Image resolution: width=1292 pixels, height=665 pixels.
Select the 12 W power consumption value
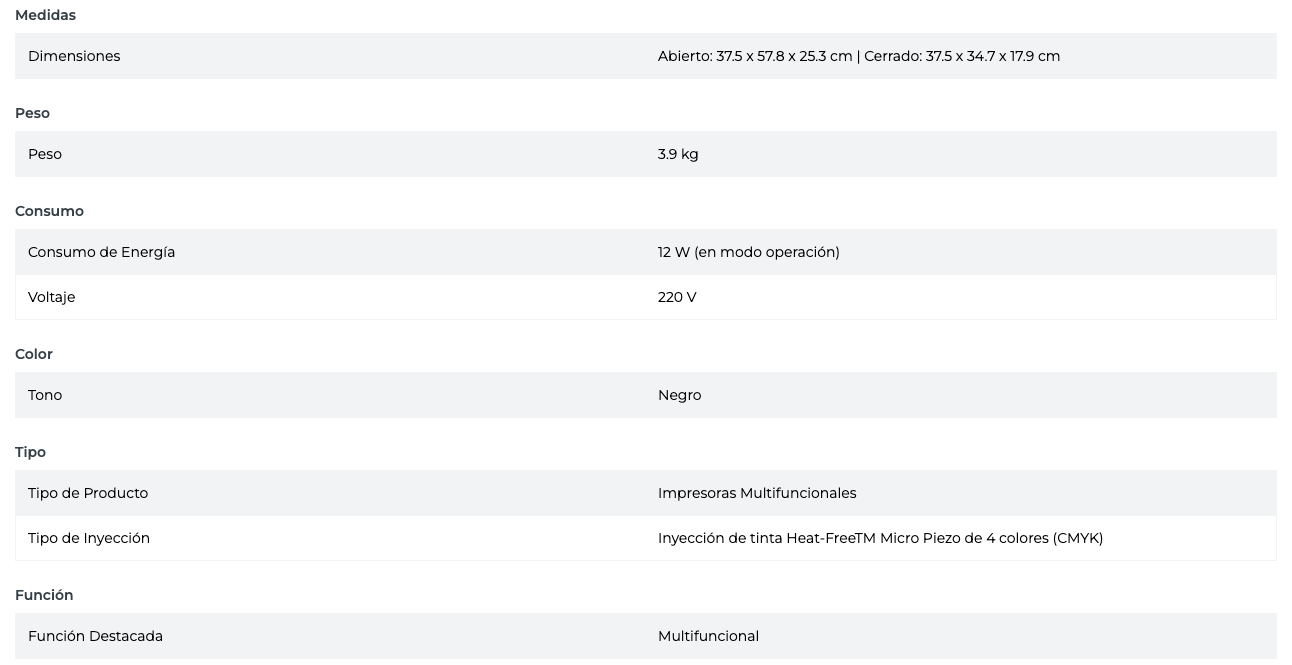coord(748,252)
